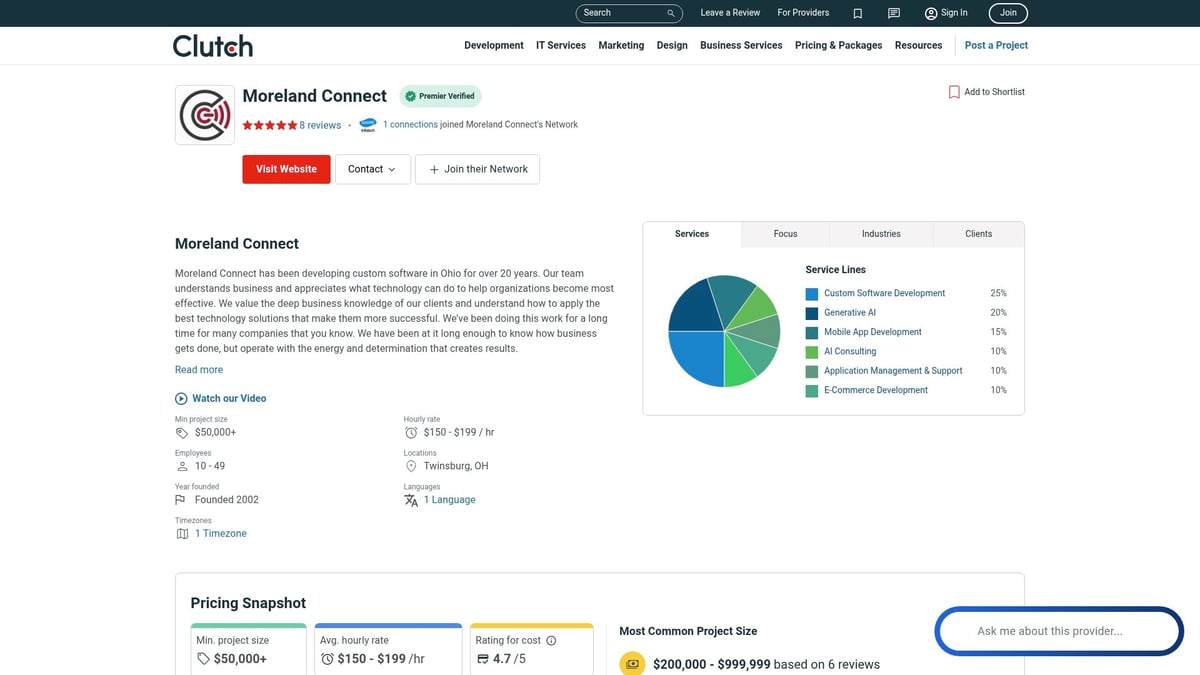
Task: Click the red star rating
Action: pos(269,125)
